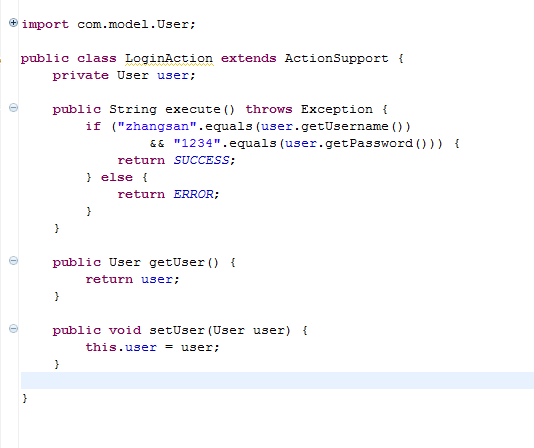534x448 pixels.
Task: Click the Exception type name
Action: click(x=336, y=109)
